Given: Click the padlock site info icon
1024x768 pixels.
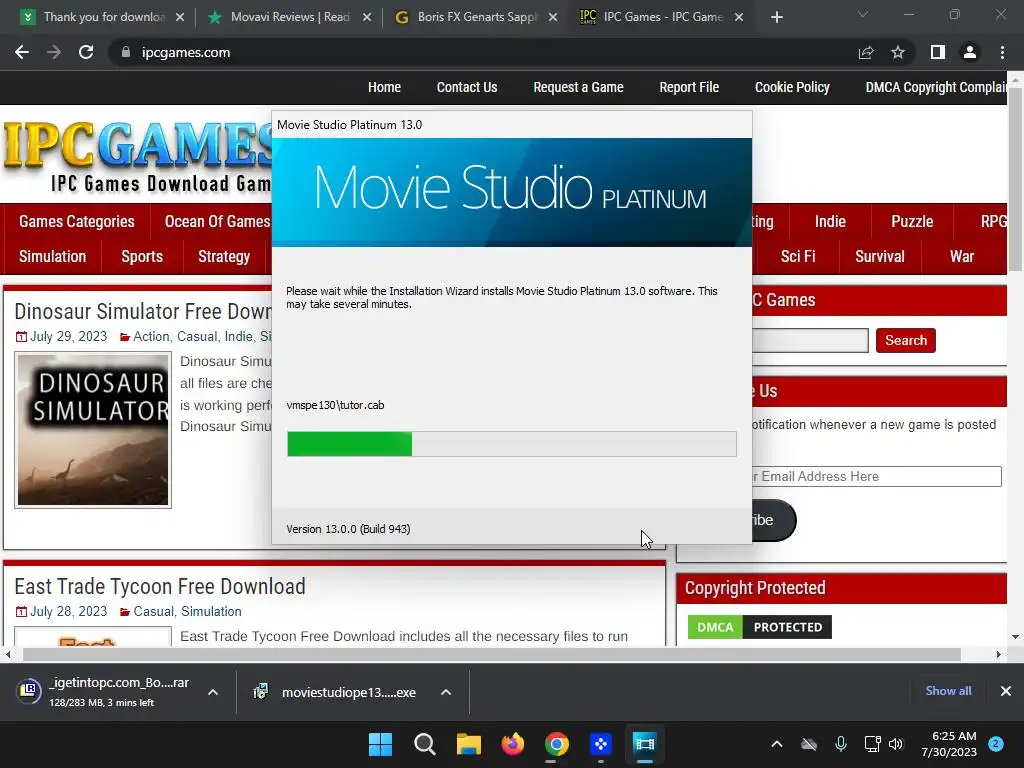Looking at the screenshot, I should pos(126,52).
